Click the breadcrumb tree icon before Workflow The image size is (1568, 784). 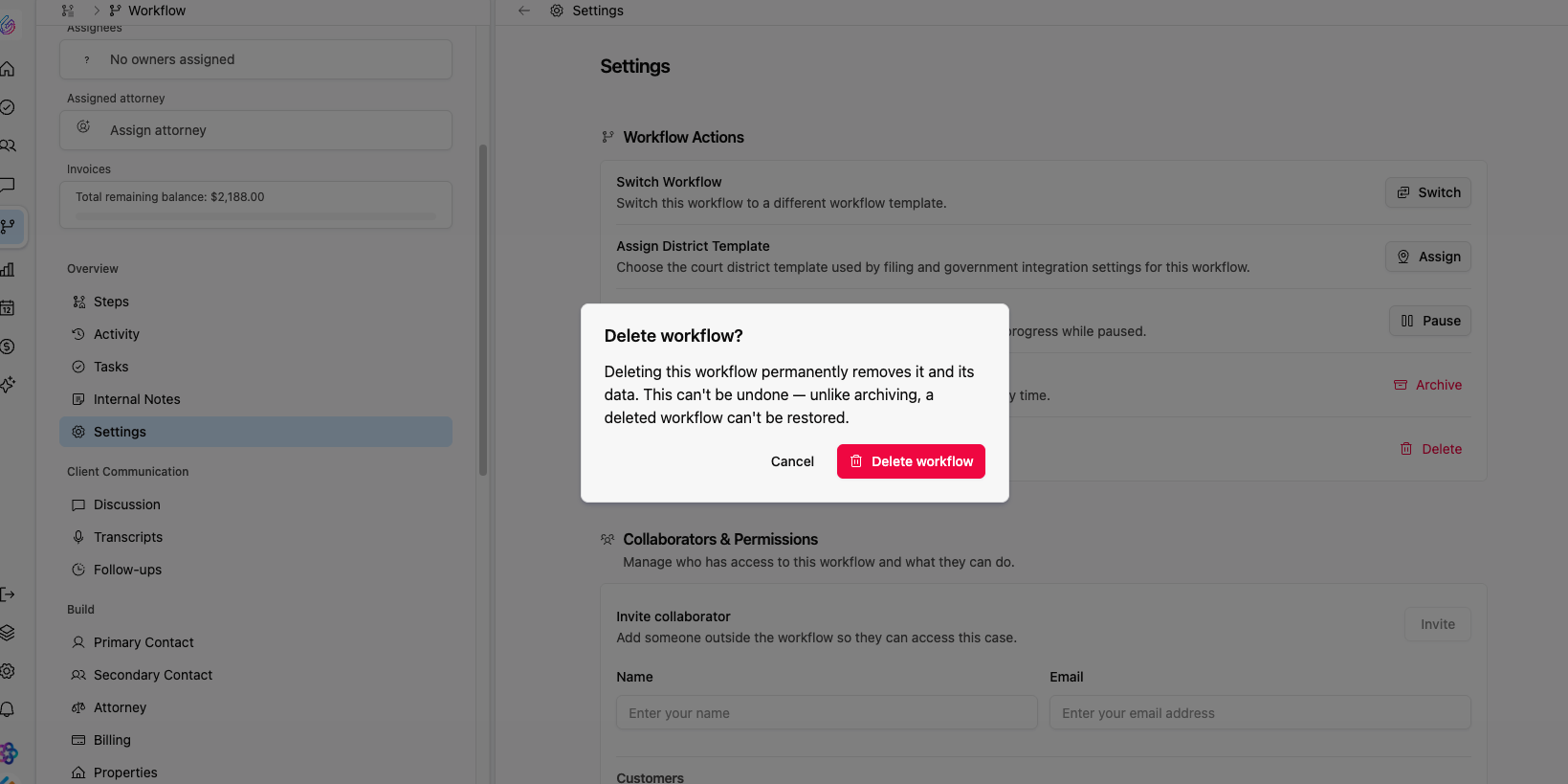(x=68, y=11)
